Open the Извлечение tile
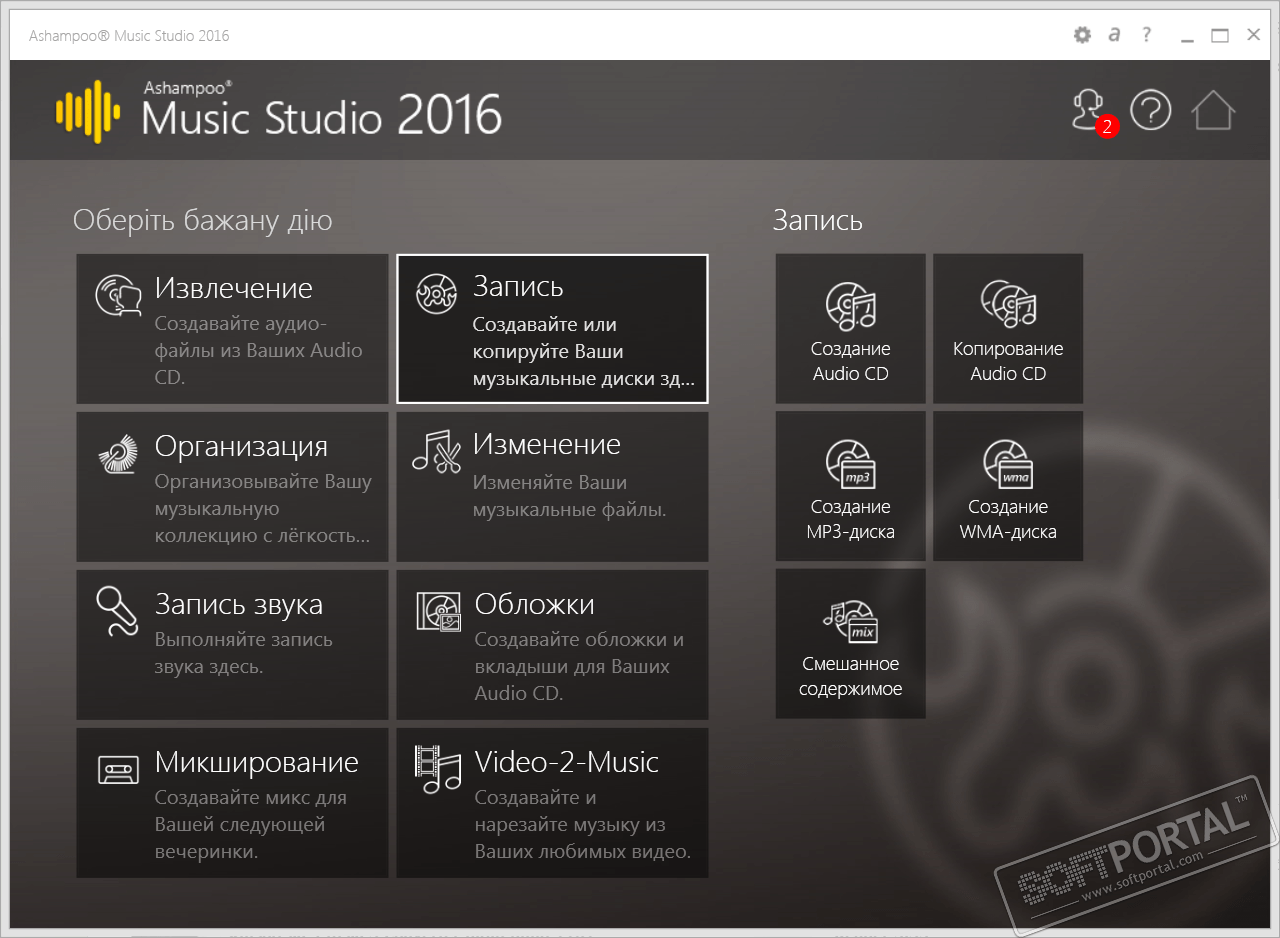1280x938 pixels. click(232, 329)
